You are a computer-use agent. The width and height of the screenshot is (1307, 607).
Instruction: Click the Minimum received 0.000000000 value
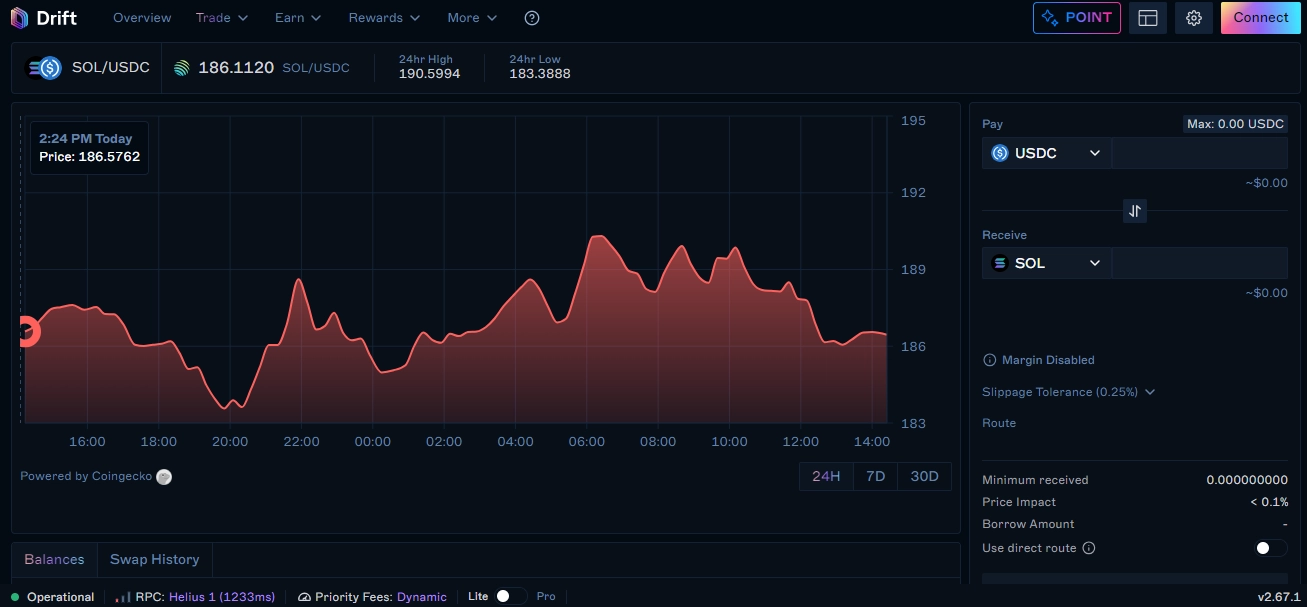click(1247, 480)
